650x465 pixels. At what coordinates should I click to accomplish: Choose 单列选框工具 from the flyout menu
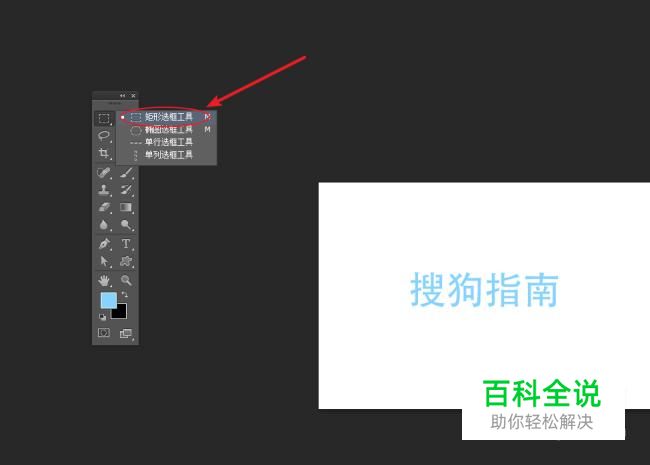point(167,155)
